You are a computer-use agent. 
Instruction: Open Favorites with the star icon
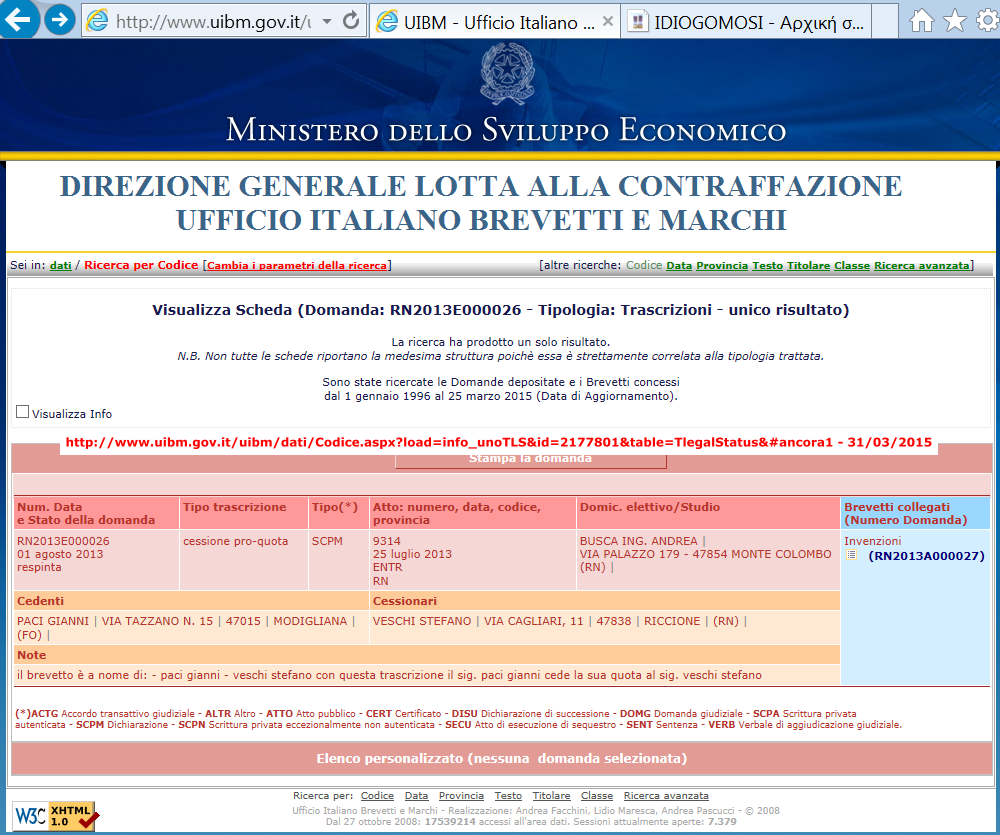click(x=955, y=21)
